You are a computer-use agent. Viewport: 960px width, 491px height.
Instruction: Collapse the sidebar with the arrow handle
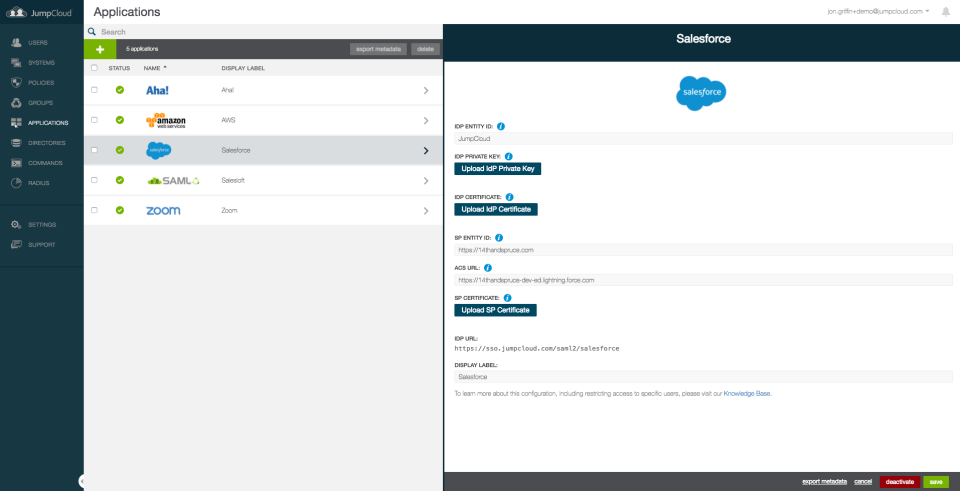tap(81, 482)
